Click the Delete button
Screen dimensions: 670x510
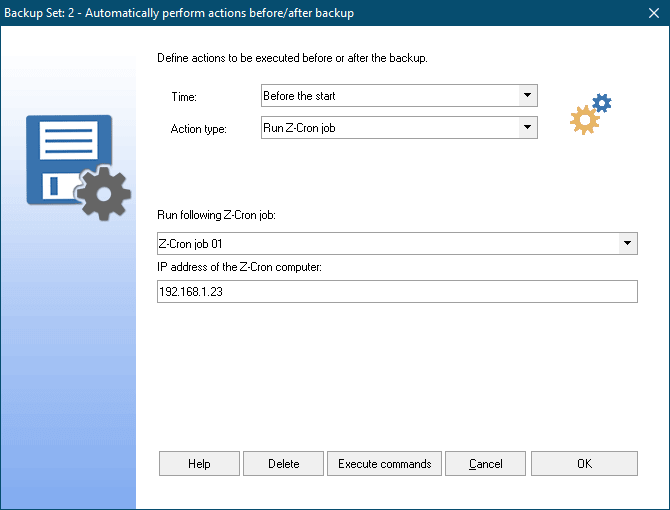click(283, 463)
